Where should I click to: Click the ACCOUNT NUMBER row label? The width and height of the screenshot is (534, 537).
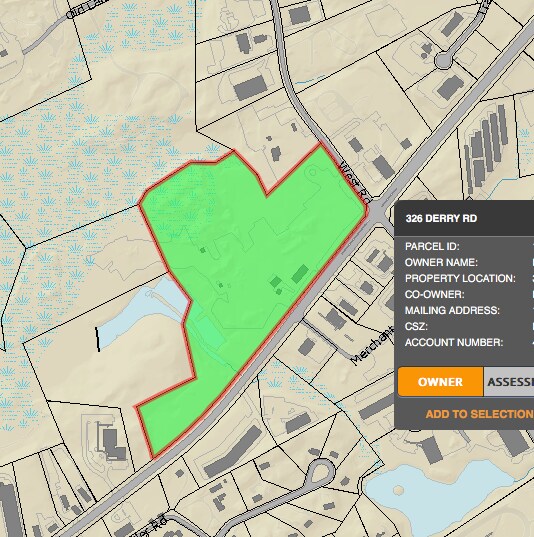[454, 342]
